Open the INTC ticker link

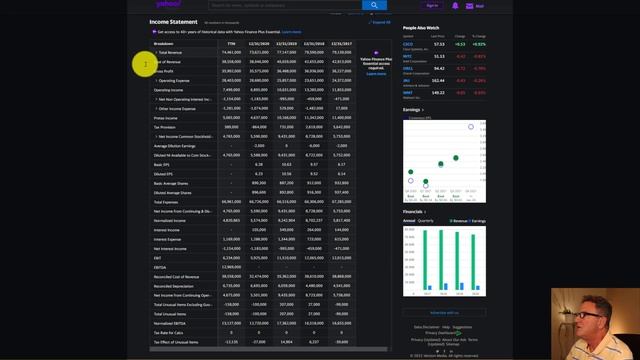407,56
